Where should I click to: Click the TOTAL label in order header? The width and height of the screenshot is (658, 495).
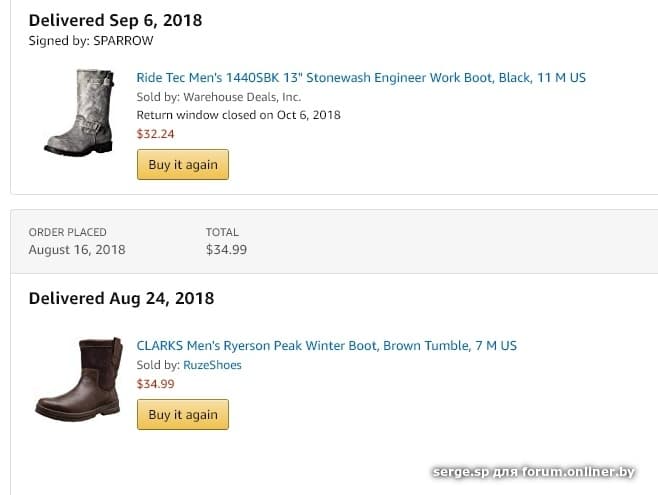click(222, 232)
